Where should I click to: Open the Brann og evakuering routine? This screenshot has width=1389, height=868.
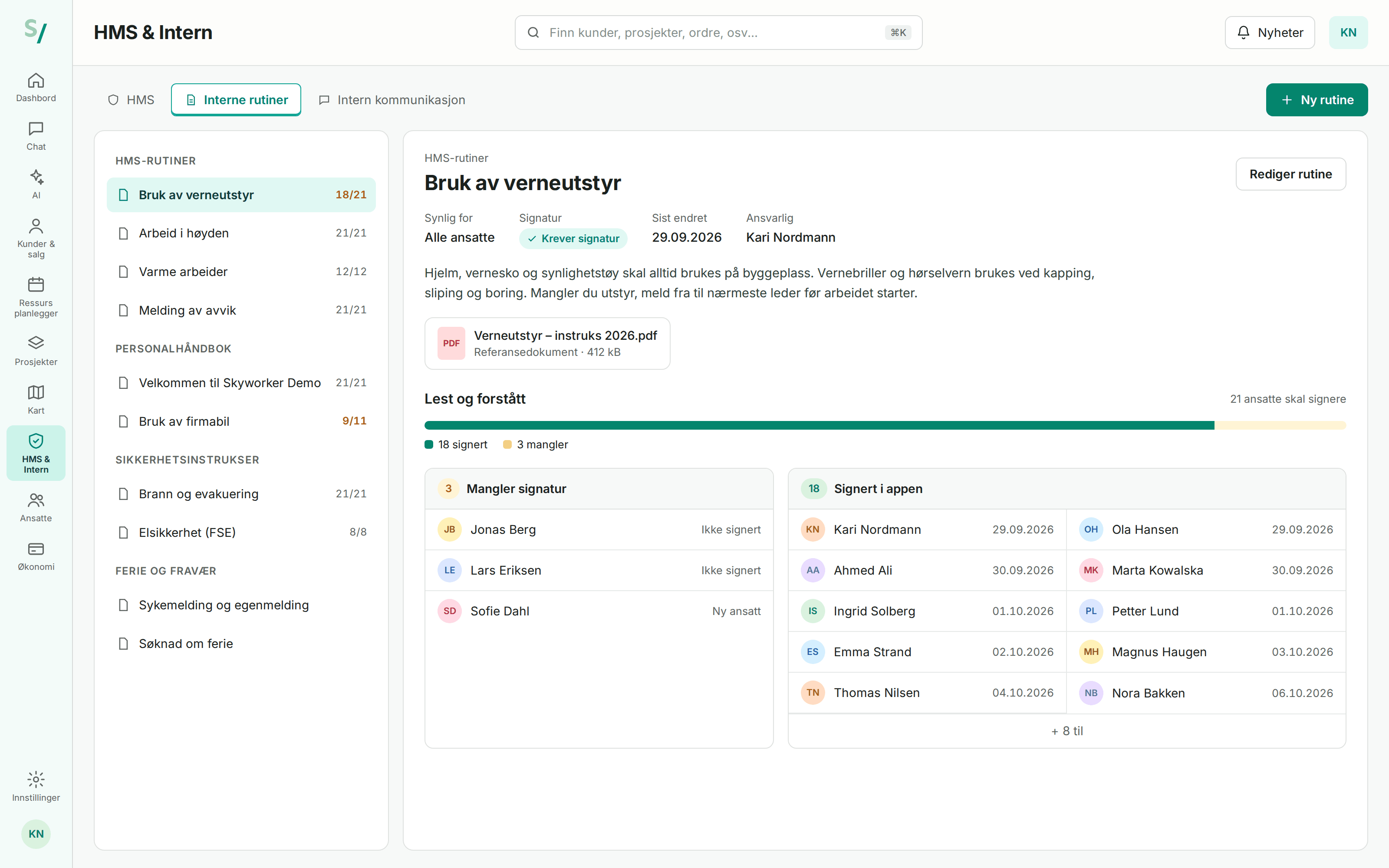click(x=241, y=494)
